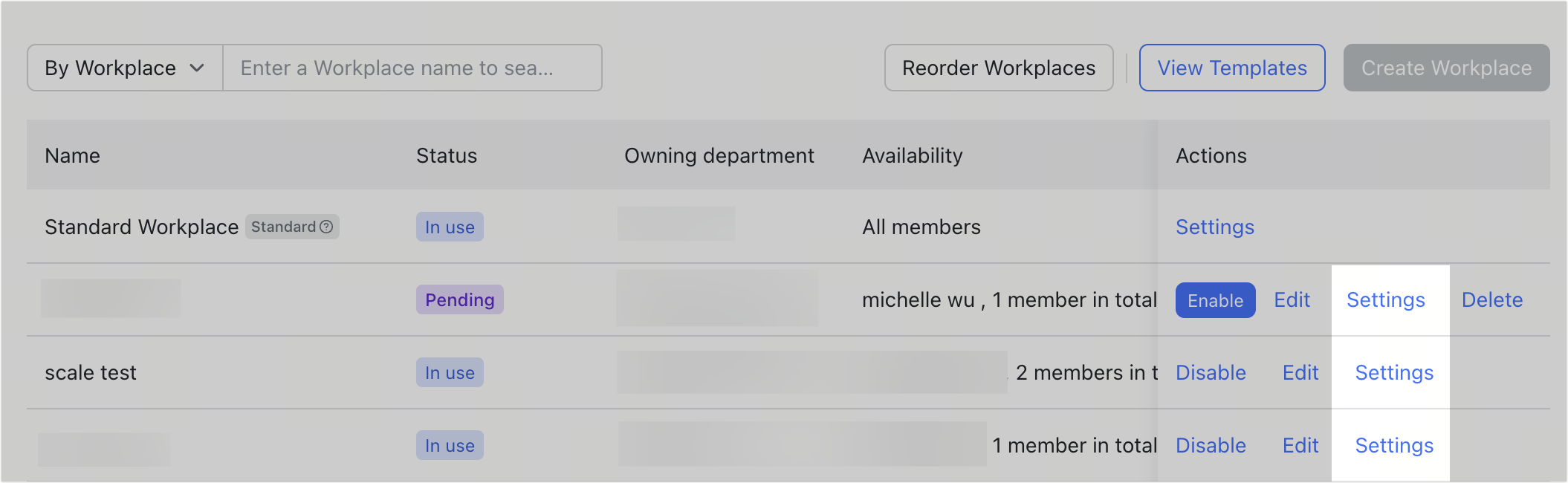Disable the scale test workplace

(1211, 372)
